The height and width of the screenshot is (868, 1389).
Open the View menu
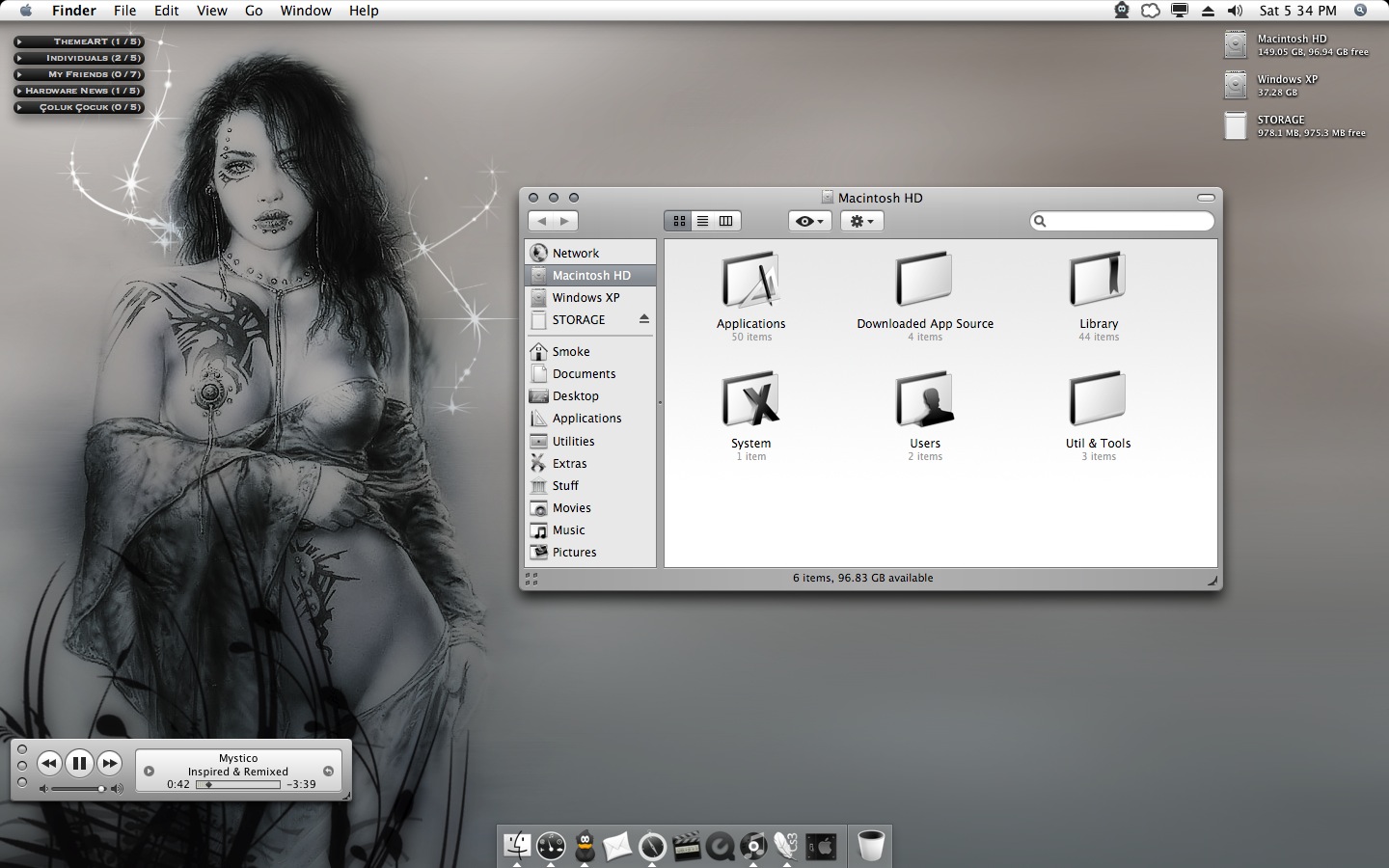pyautogui.click(x=212, y=11)
